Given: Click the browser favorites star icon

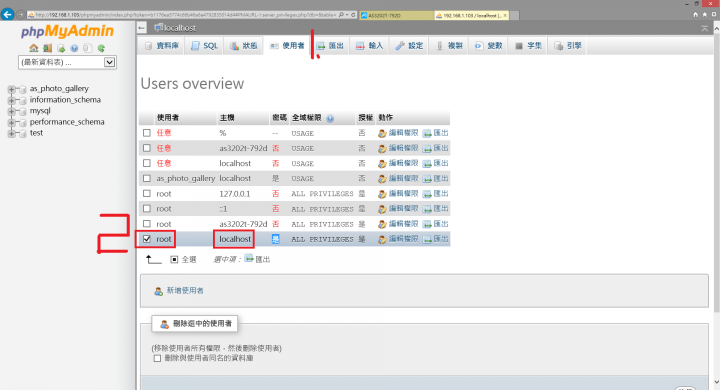Looking at the screenshot, I should [x=705, y=15].
